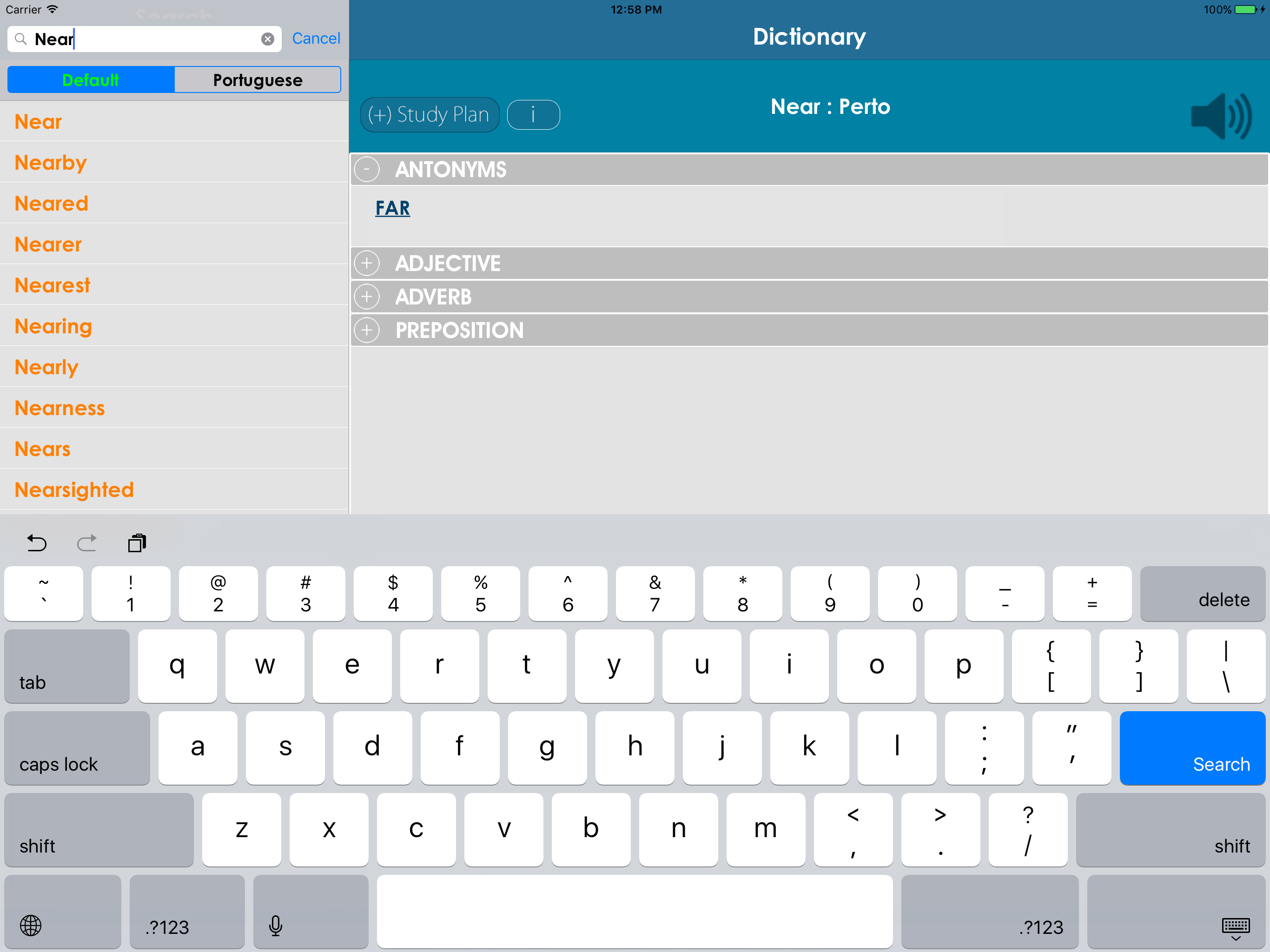Tap the left shift key
The image size is (1270, 952).
(x=99, y=830)
